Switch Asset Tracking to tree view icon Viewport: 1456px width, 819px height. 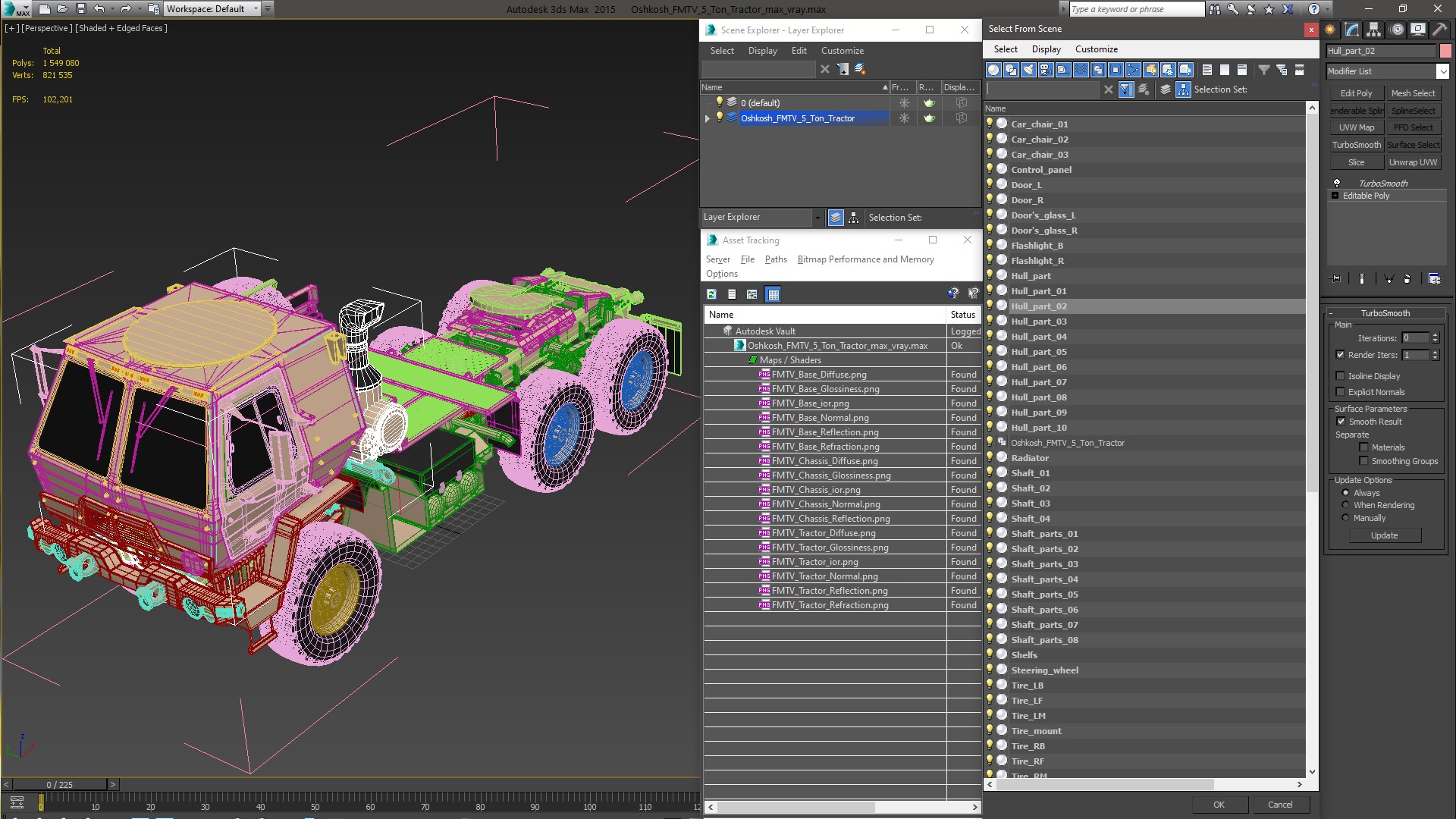752,294
